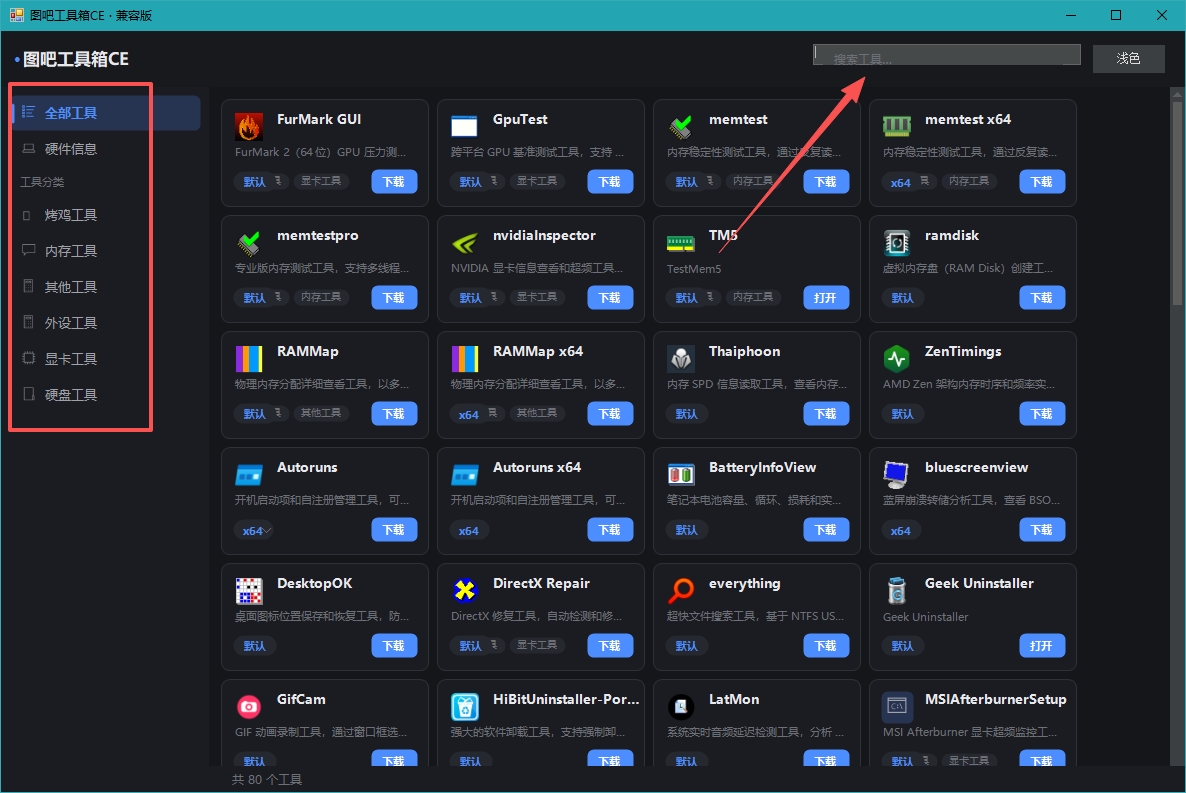Open the 默认 version dropdown on nvidiaInspector

[x=477, y=297]
